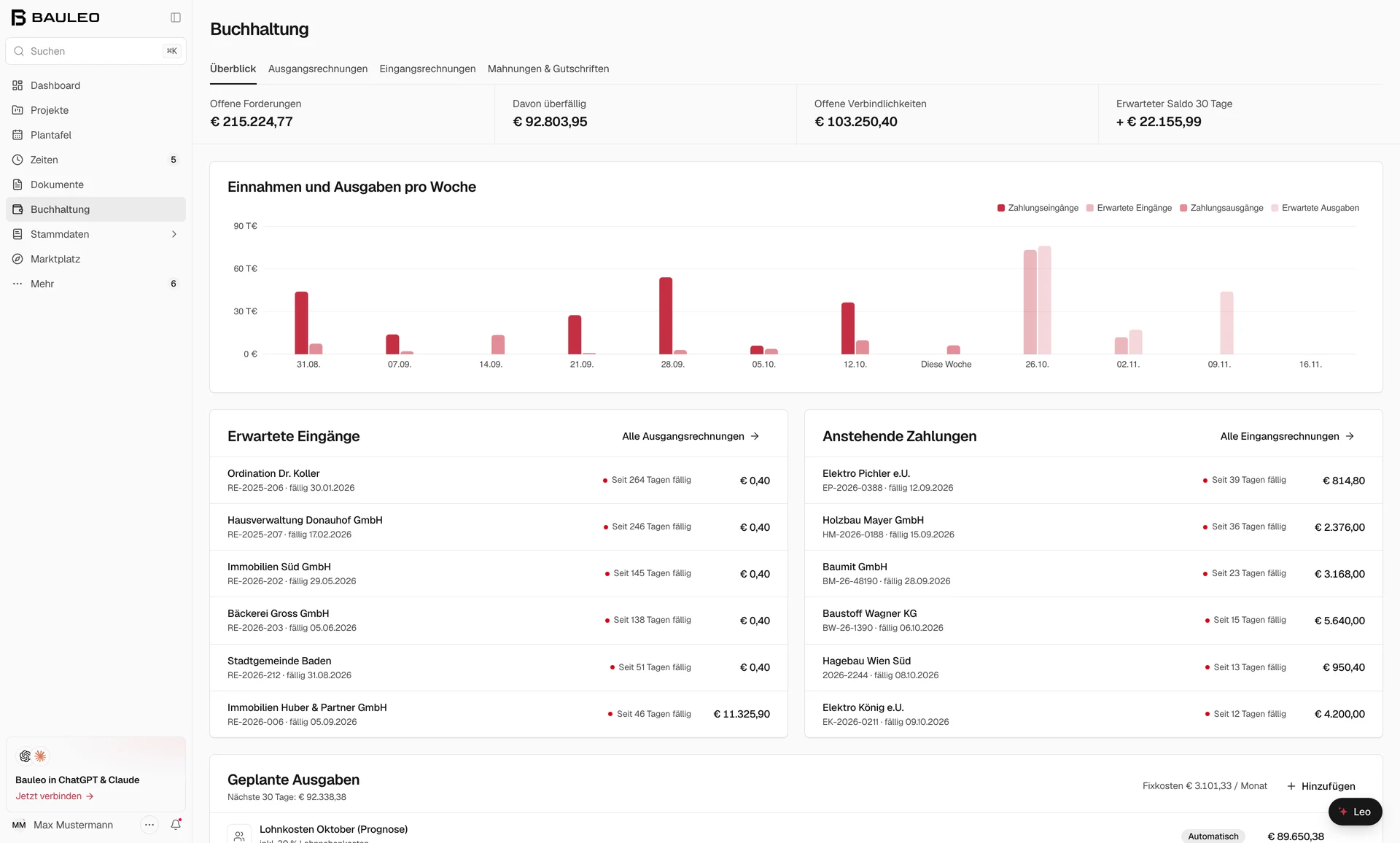
Task: Click the MM user avatar
Action: tap(19, 825)
